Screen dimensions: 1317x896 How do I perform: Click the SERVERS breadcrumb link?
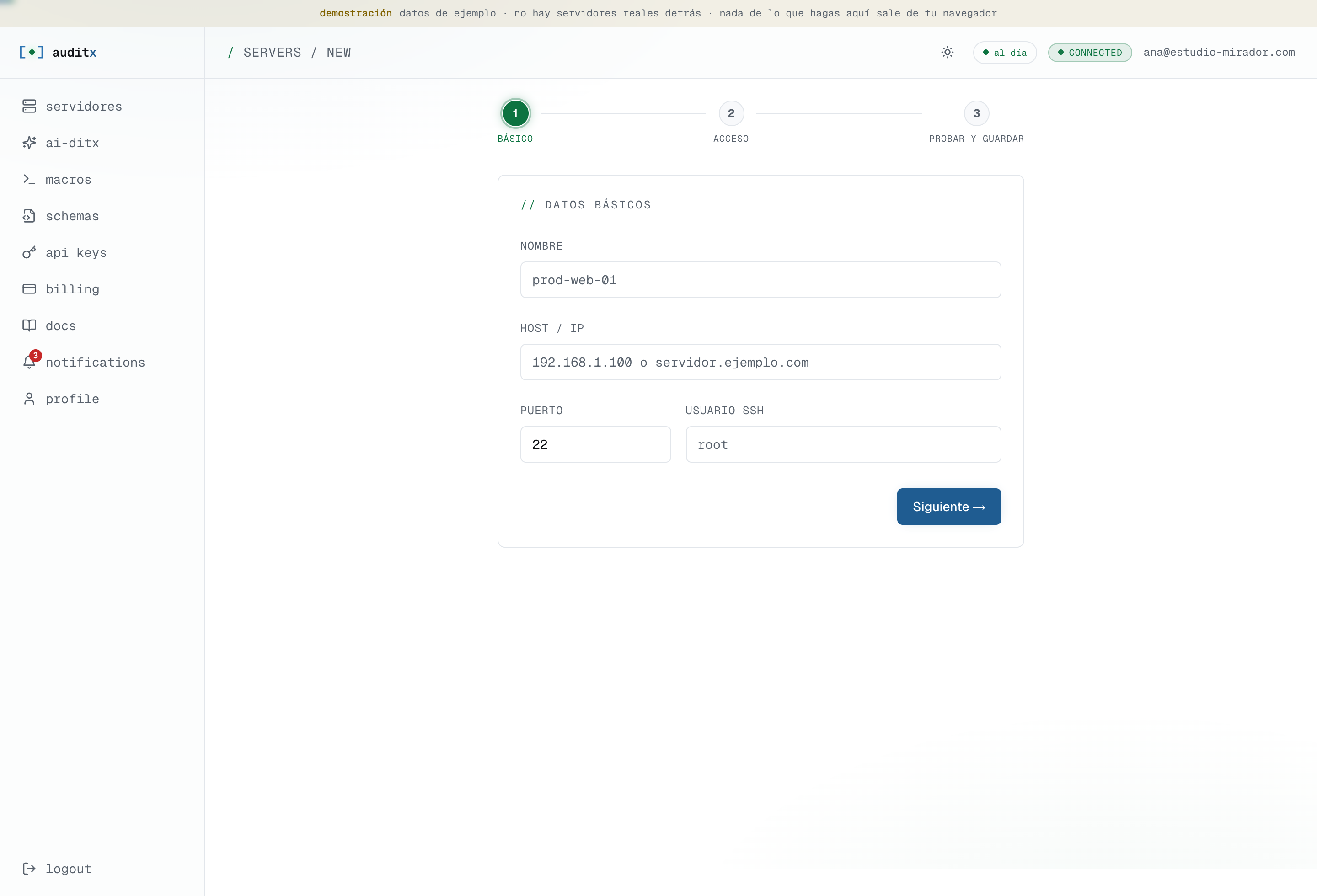click(x=272, y=53)
